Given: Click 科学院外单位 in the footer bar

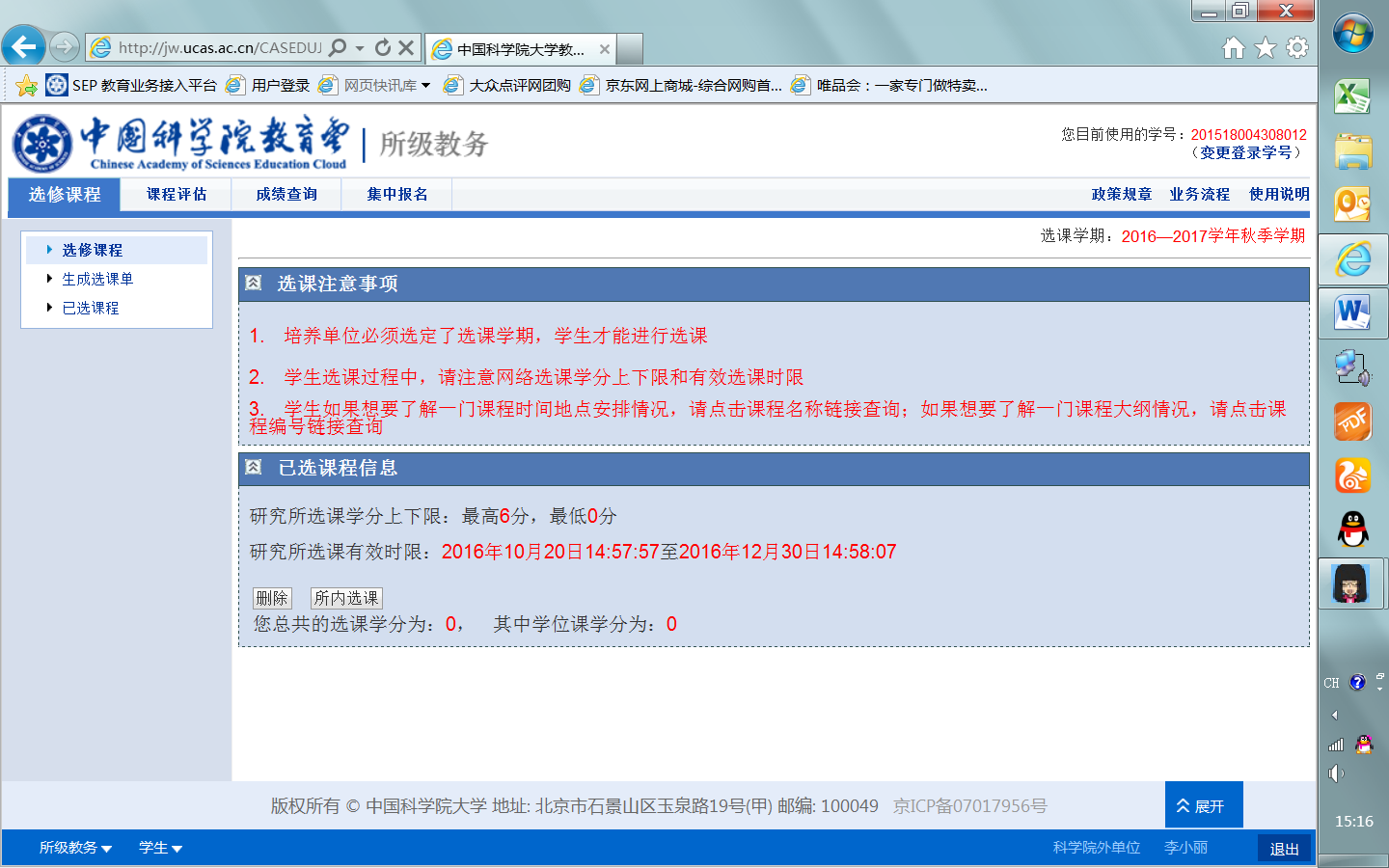Looking at the screenshot, I should [1097, 847].
